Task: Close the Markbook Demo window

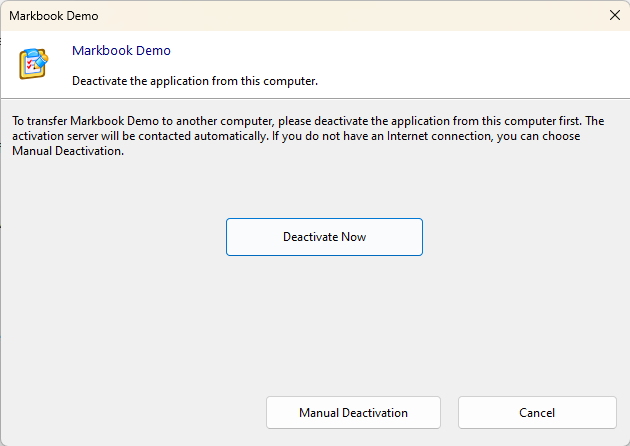Action: [614, 16]
